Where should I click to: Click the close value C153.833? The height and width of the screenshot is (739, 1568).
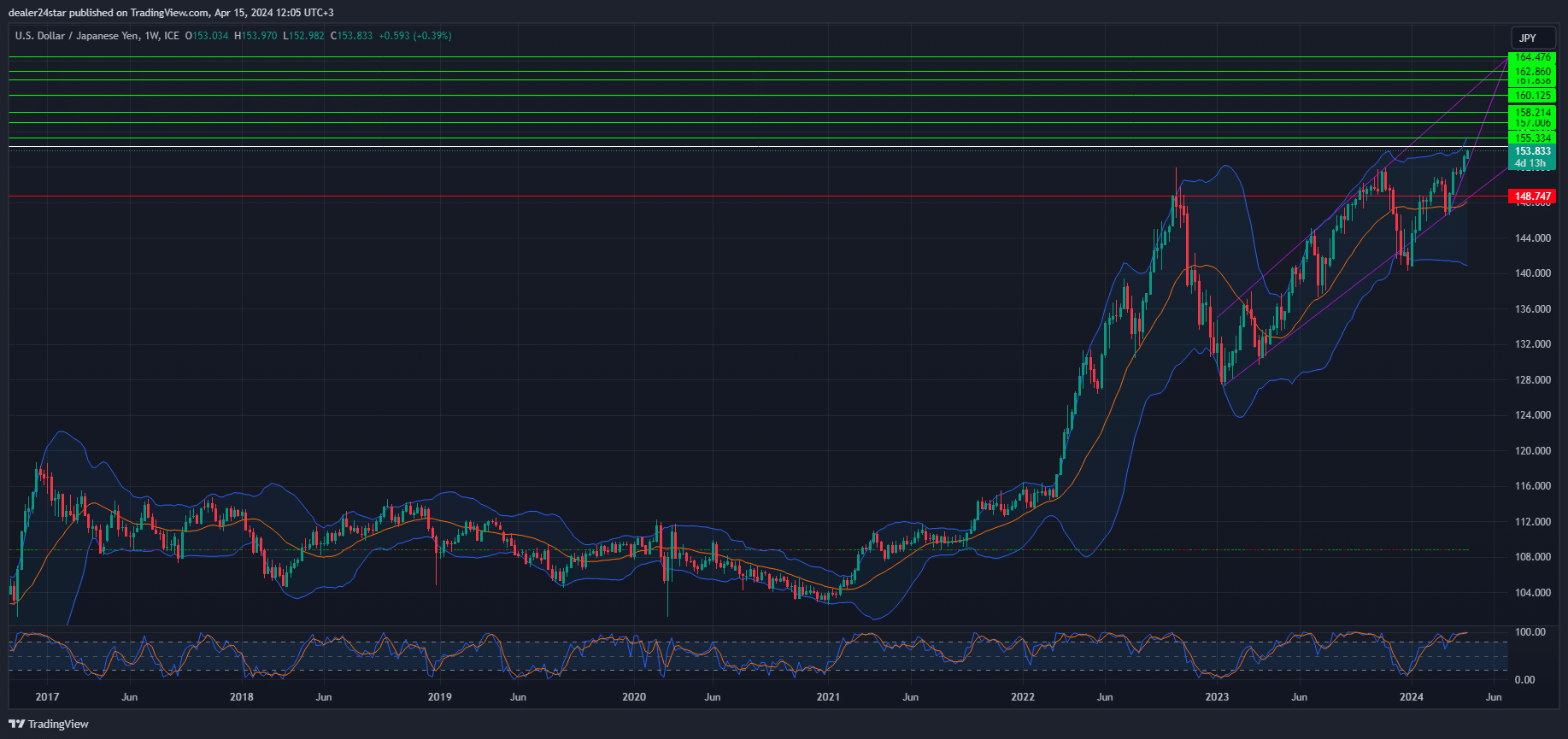(x=351, y=36)
